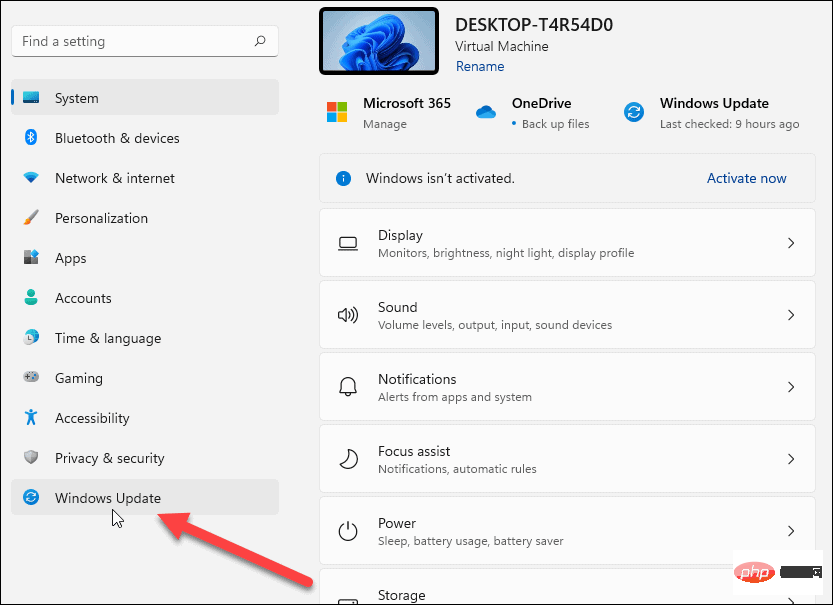Image resolution: width=833 pixels, height=605 pixels.
Task: Expand the Notifications settings chevron
Action: [791, 387]
